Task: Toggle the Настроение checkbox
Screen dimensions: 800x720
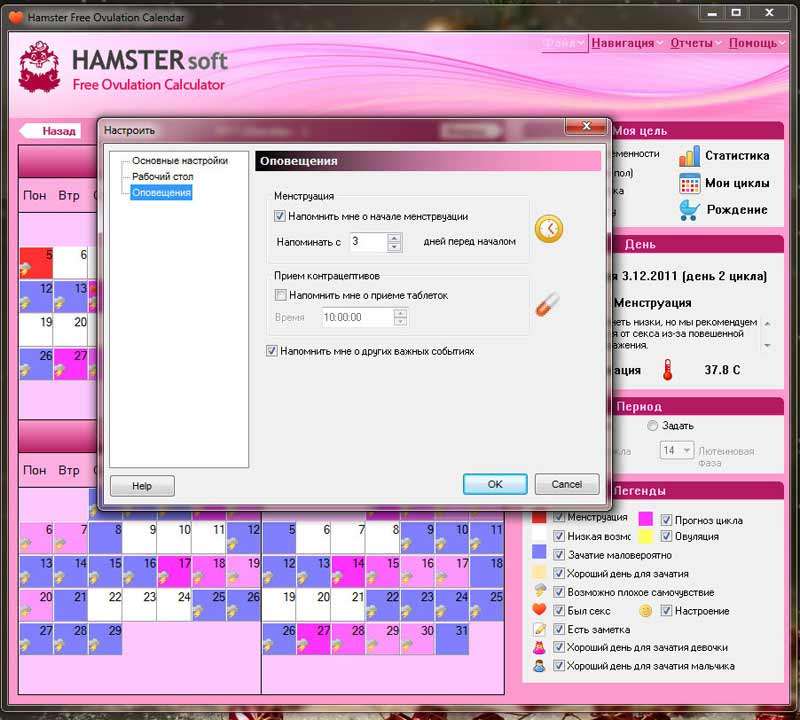Action: (x=666, y=611)
